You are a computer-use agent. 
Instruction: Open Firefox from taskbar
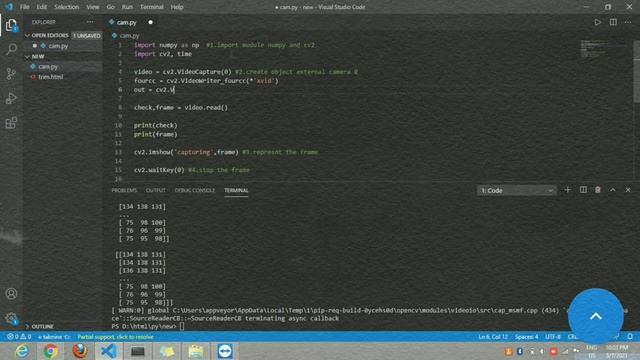point(80,351)
